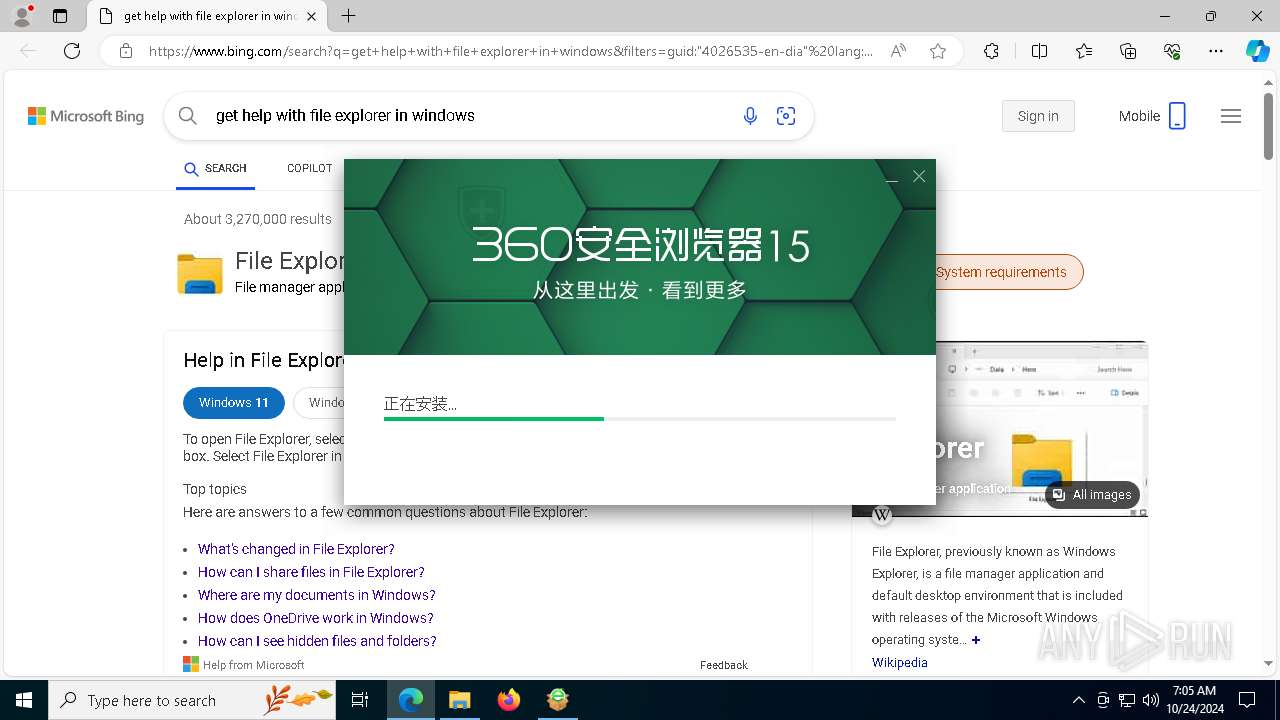1280x720 pixels.
Task: Open Task View on taskbar
Action: [360, 700]
